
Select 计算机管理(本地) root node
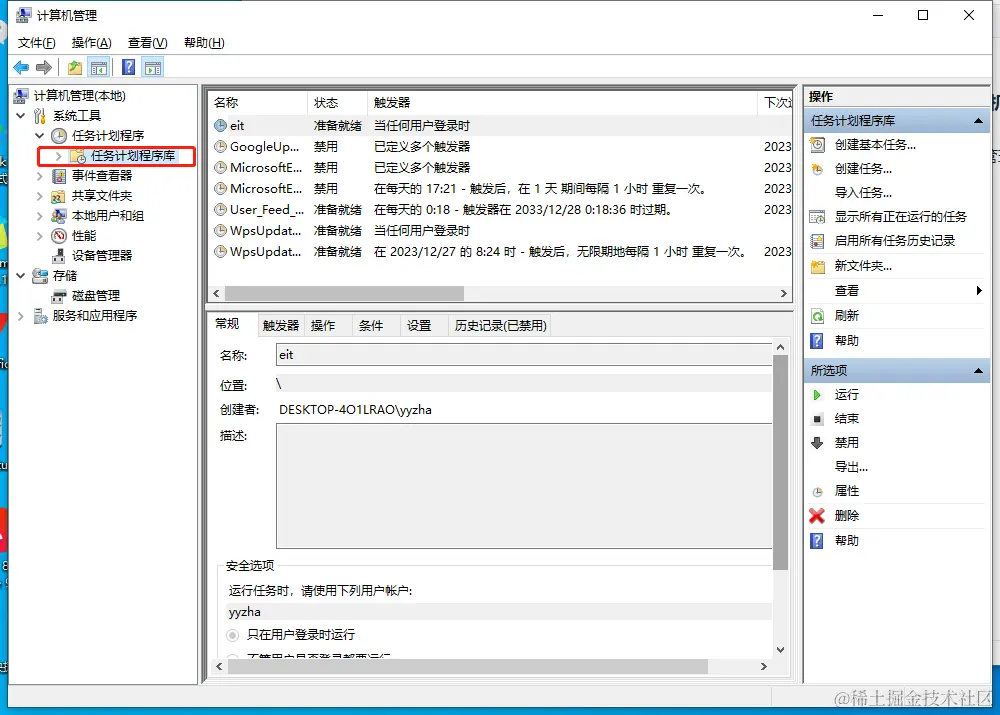coord(80,96)
